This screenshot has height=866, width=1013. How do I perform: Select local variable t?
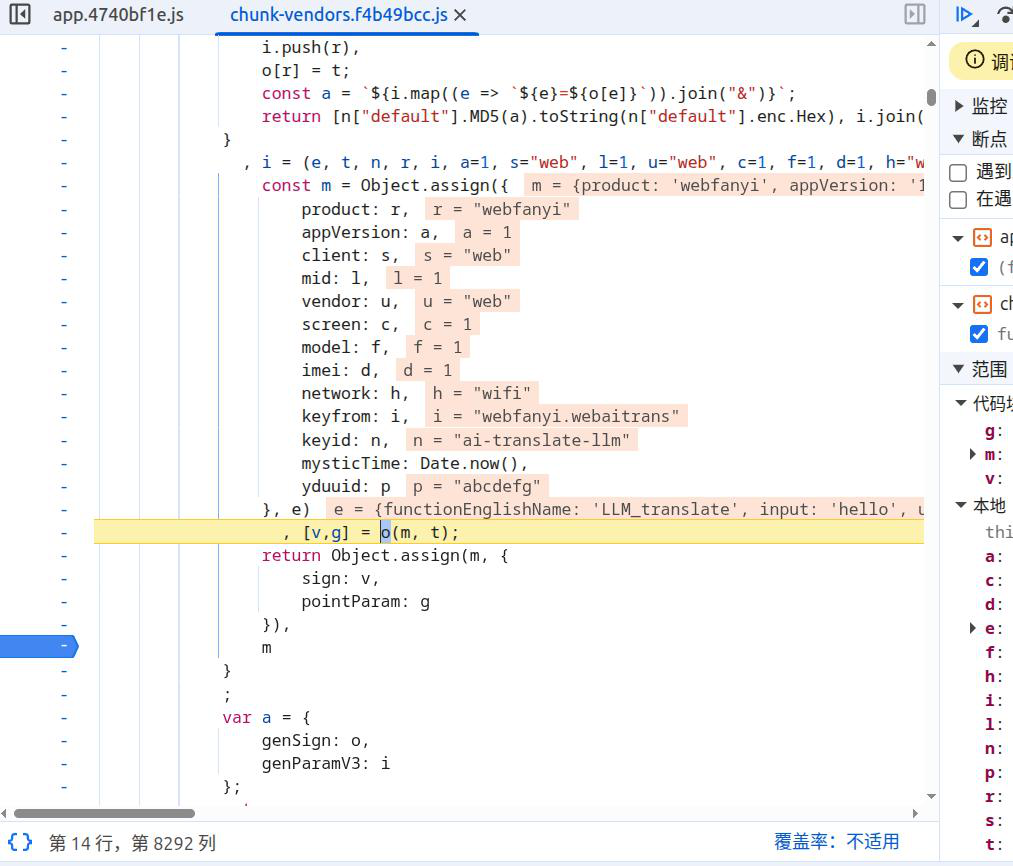(x=993, y=844)
